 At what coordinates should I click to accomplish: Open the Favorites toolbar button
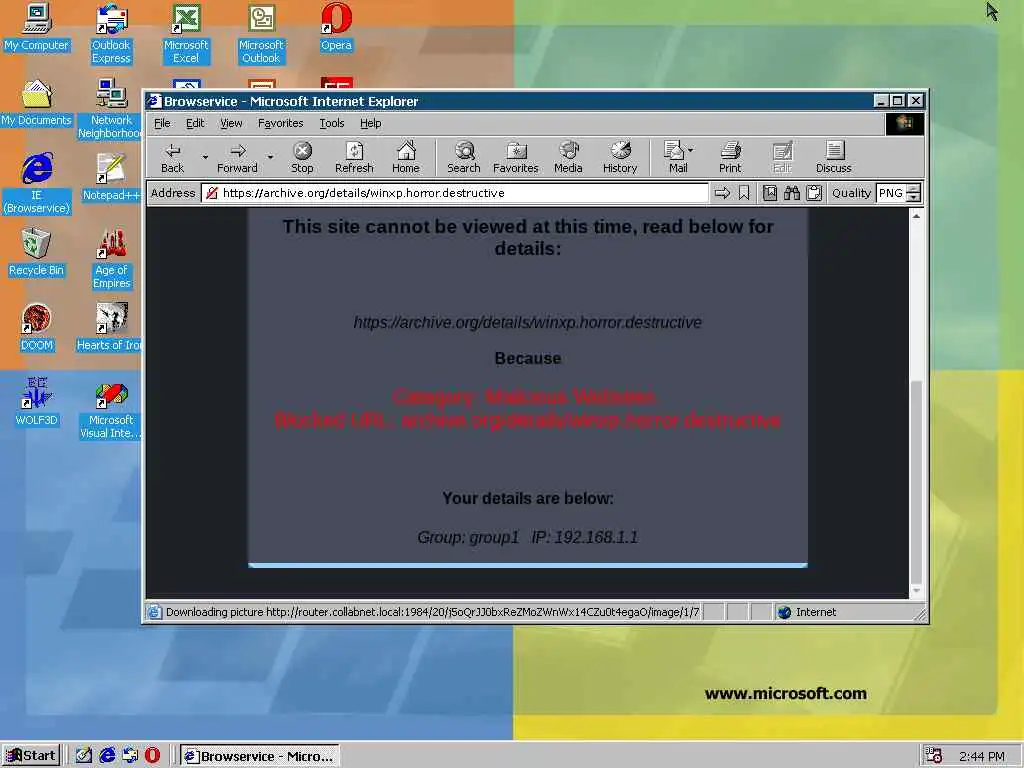tap(515, 157)
